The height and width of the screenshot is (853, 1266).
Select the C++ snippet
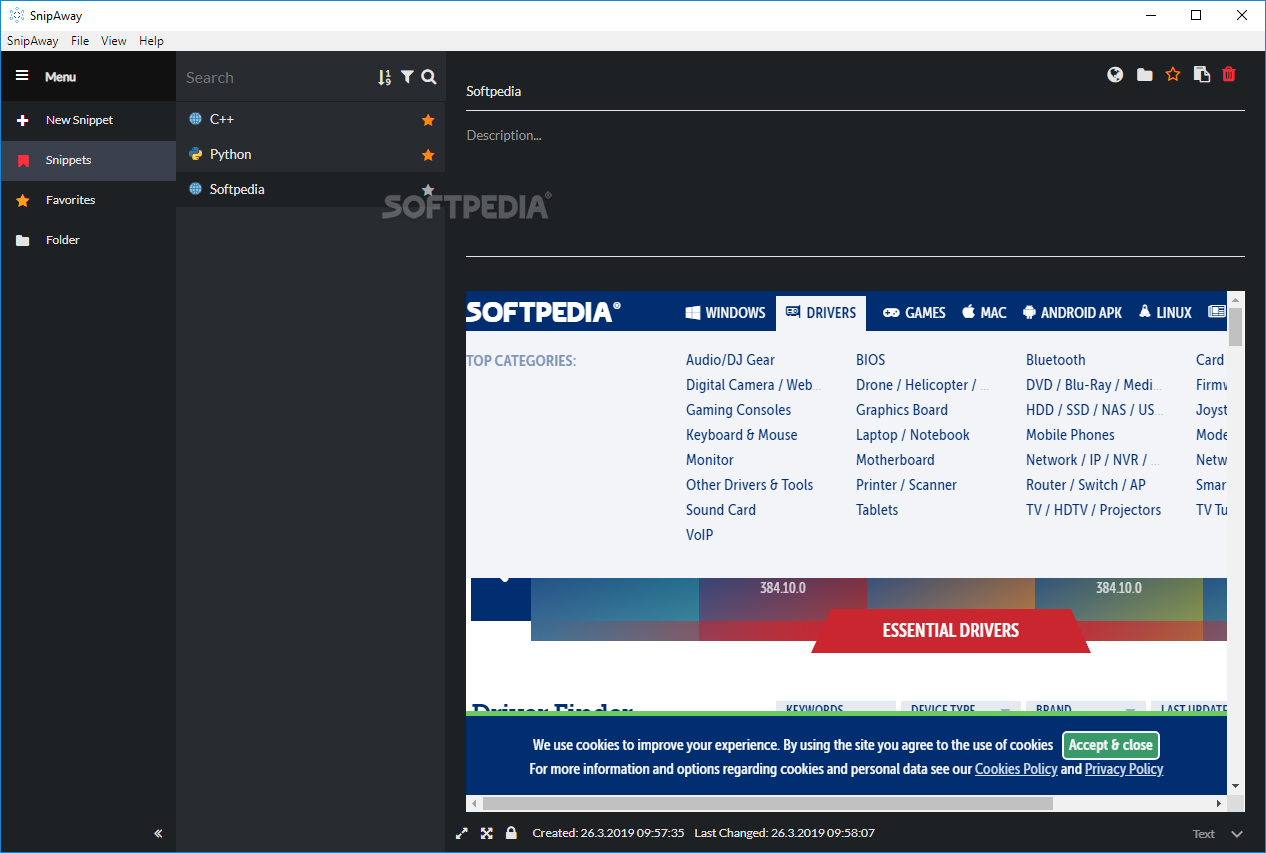point(310,119)
